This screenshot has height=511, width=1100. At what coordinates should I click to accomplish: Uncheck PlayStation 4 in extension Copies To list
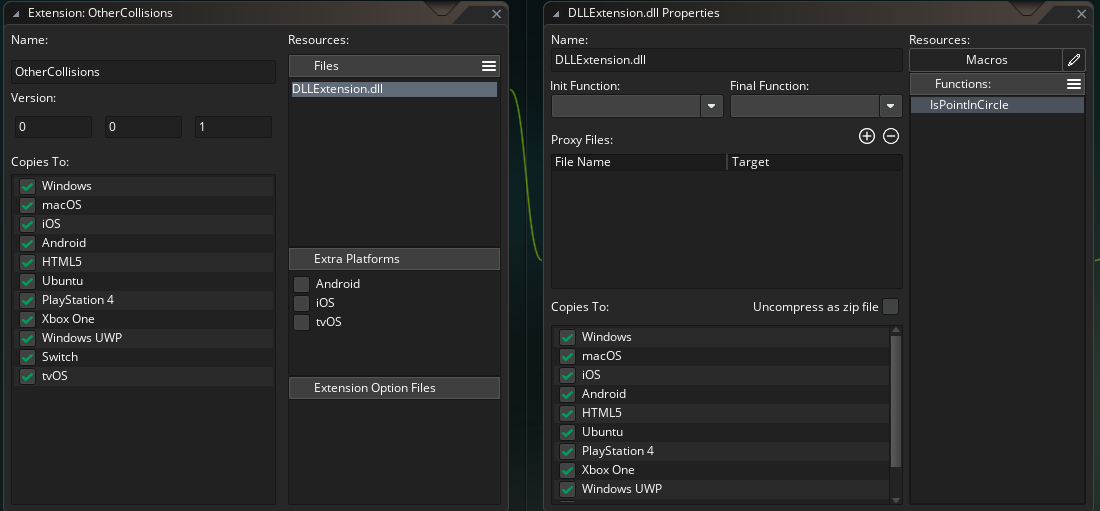coord(27,300)
